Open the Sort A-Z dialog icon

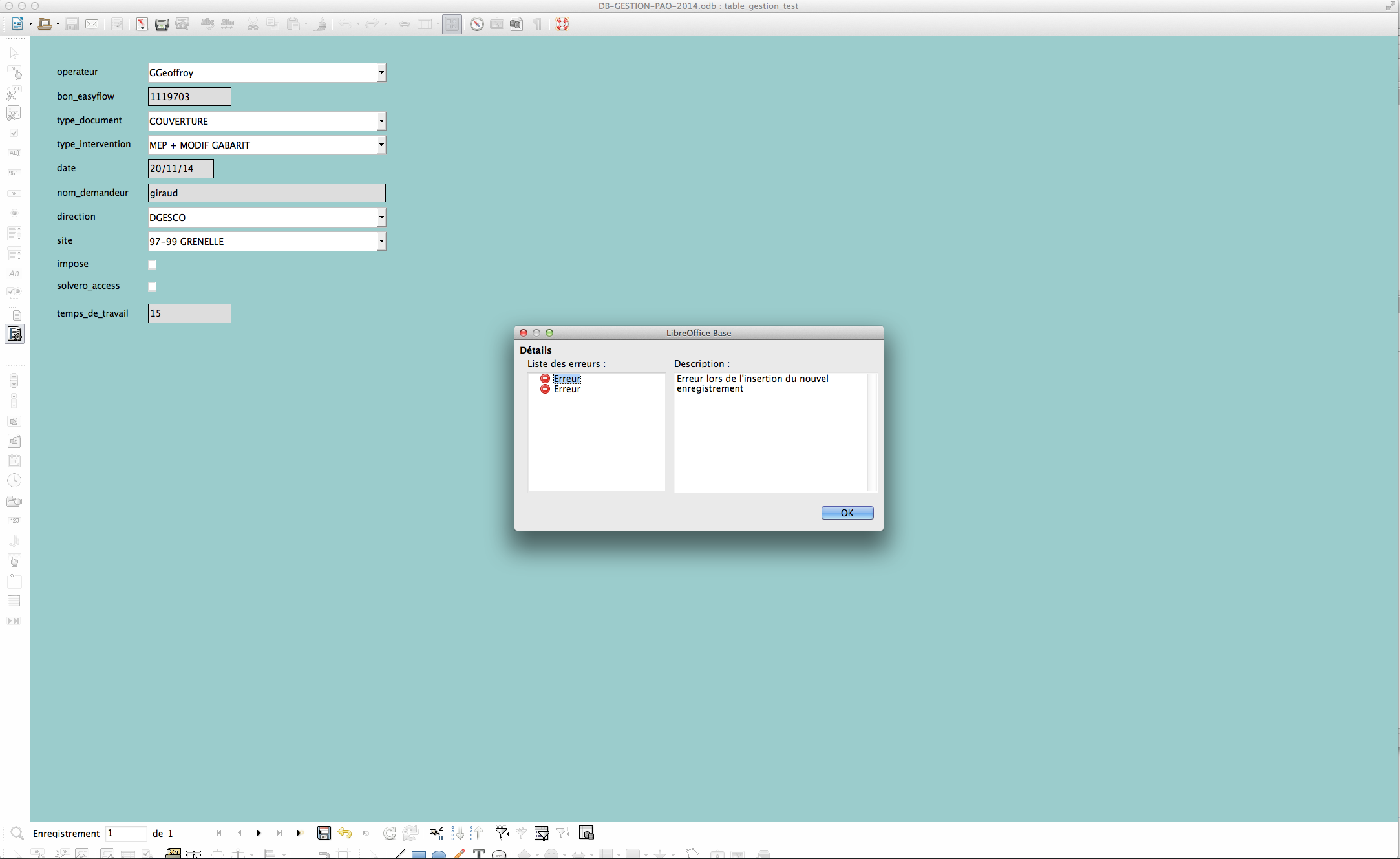(436, 833)
